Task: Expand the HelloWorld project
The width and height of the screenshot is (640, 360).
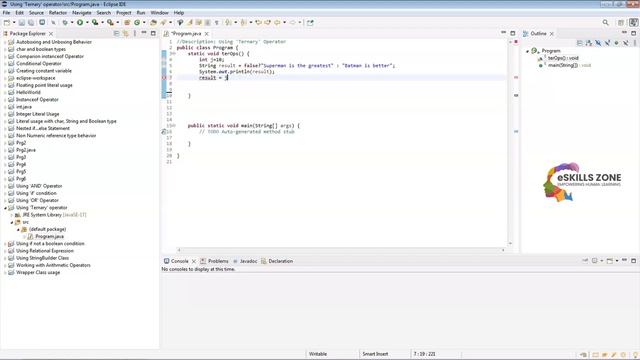Action: tap(5, 93)
